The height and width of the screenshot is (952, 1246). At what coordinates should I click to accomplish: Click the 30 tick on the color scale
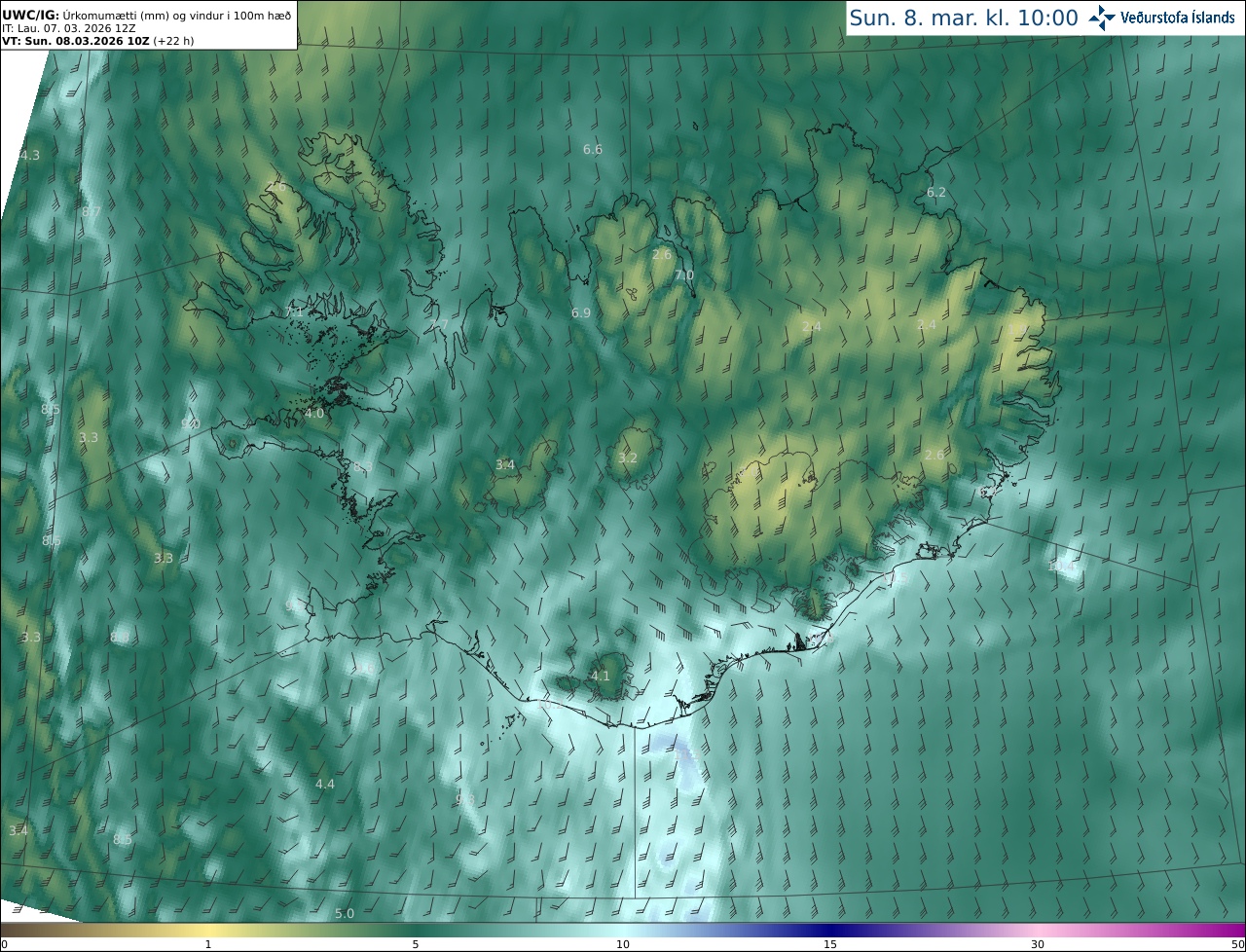(x=1038, y=944)
